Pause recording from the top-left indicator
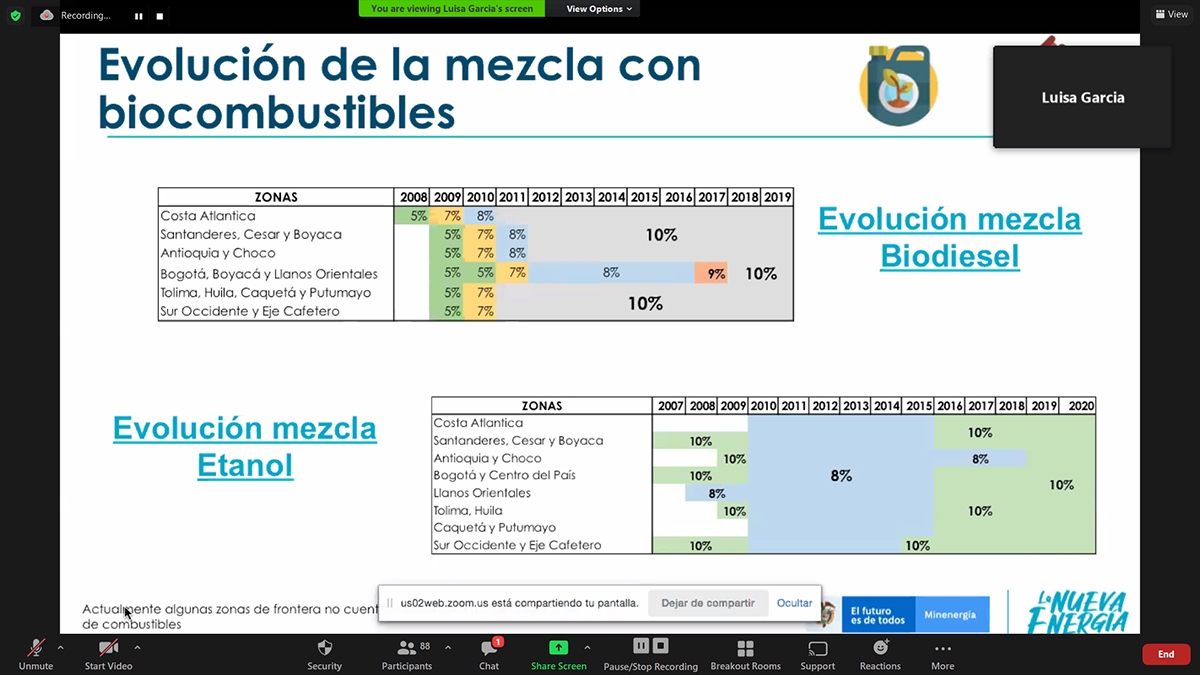 click(x=139, y=16)
